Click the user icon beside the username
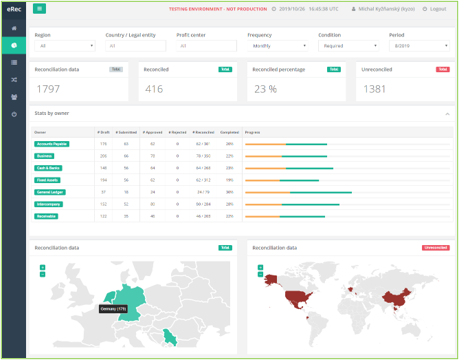Image resolution: width=459 pixels, height=360 pixels. point(353,9)
